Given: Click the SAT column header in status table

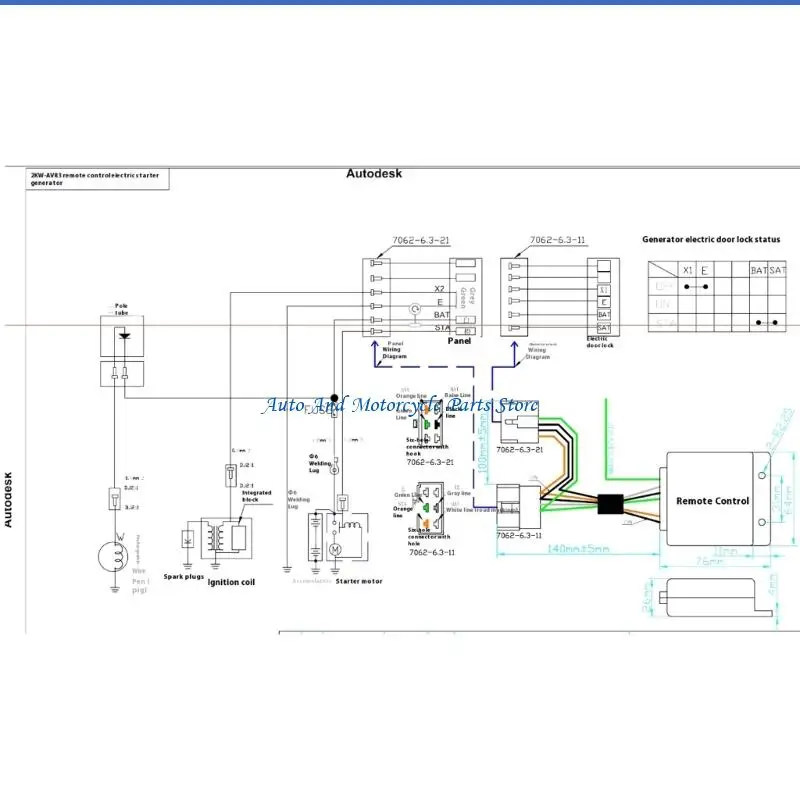Looking at the screenshot, I should 777,270.
